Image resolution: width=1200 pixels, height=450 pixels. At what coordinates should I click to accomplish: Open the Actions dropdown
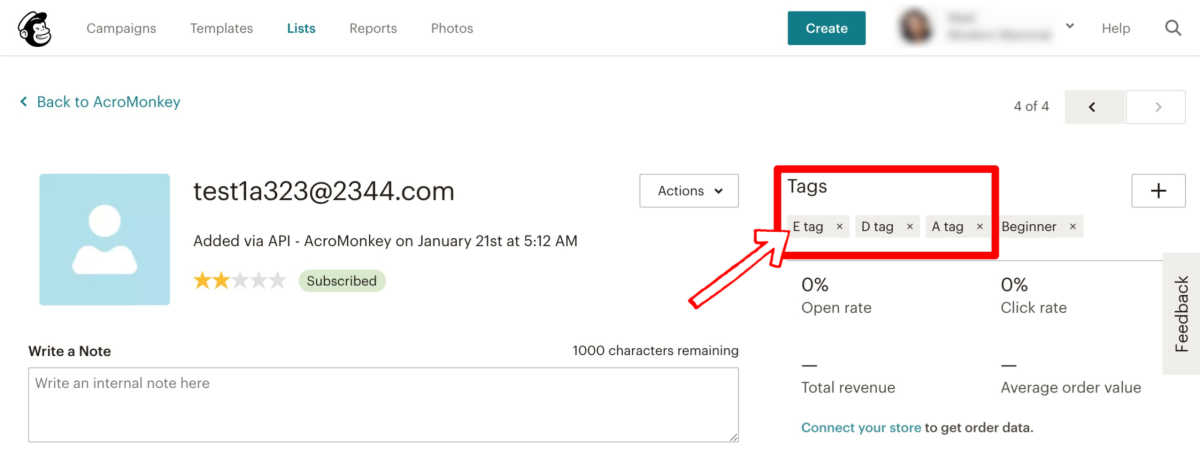pyautogui.click(x=689, y=191)
